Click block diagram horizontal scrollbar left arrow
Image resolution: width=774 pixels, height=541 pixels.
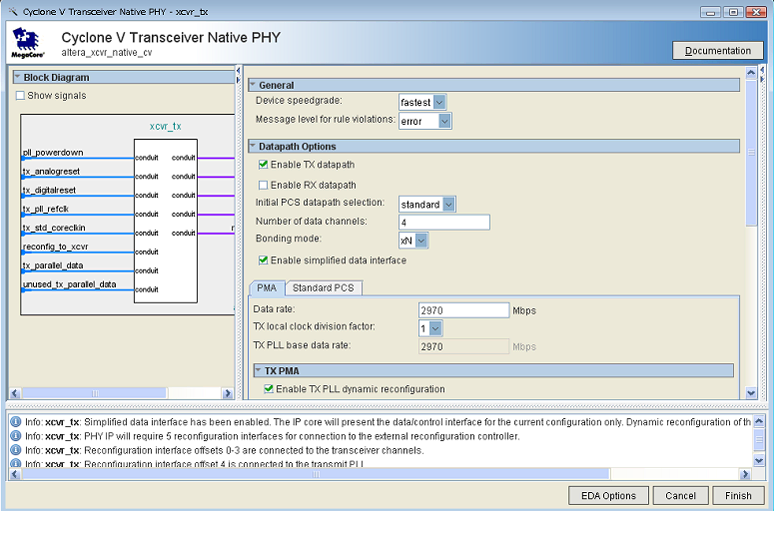point(14,393)
